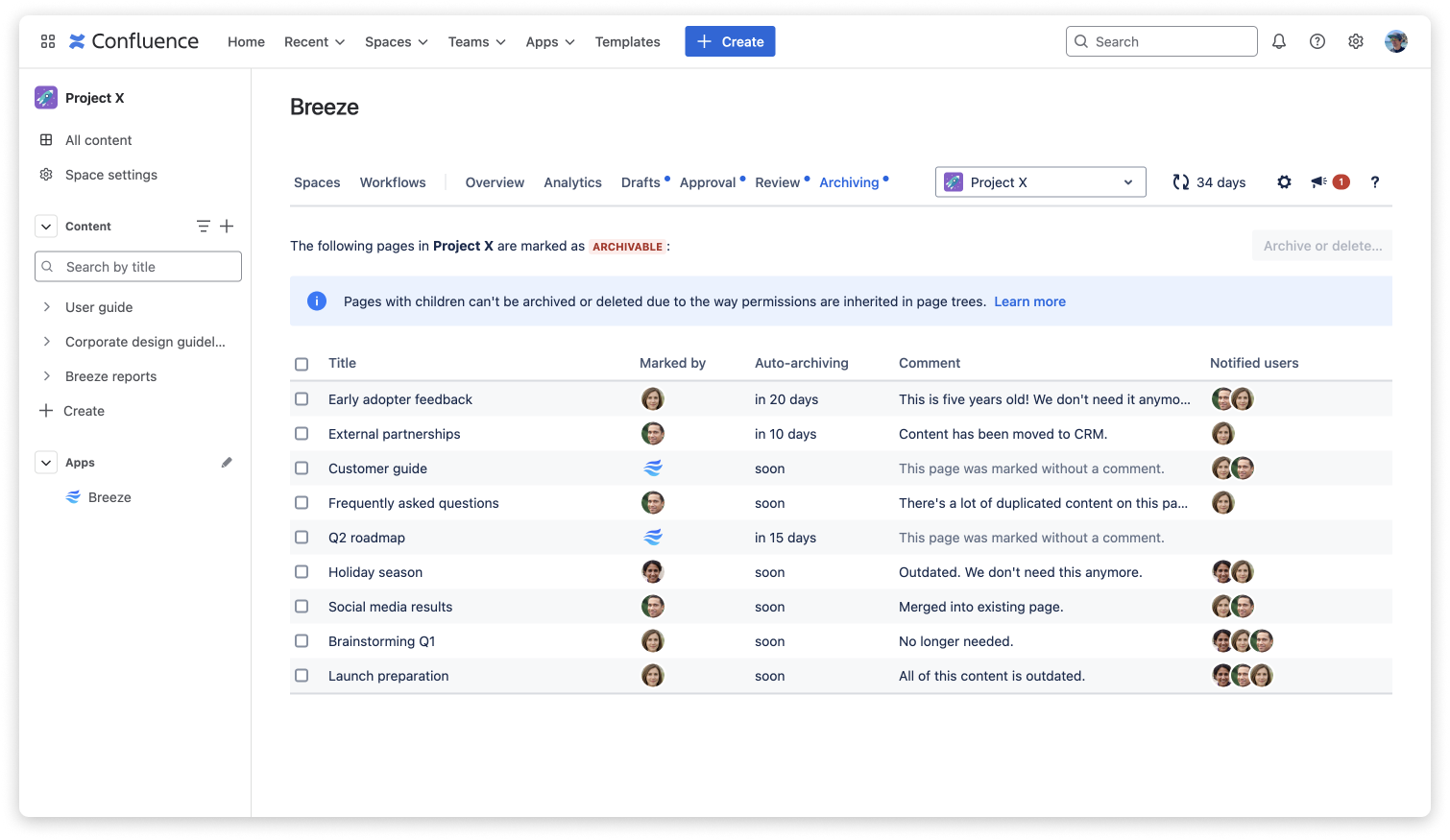Open the Recent dropdown menu
Image resolution: width=1450 pixels, height=840 pixels.
click(x=315, y=42)
